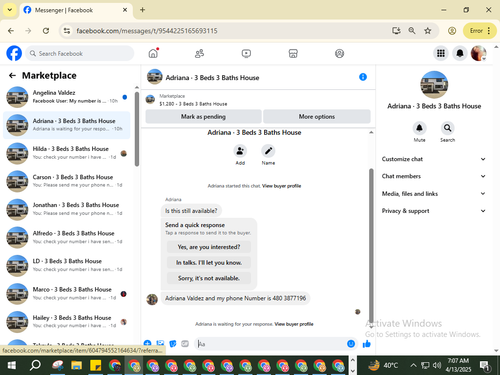Open Facebook home via the logo

point(14,53)
